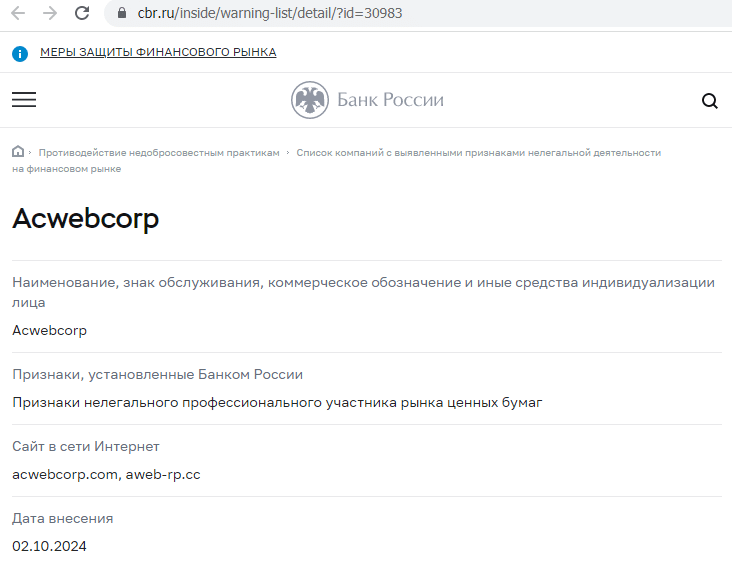Go back with the browser back arrow

pyautogui.click(x=18, y=13)
